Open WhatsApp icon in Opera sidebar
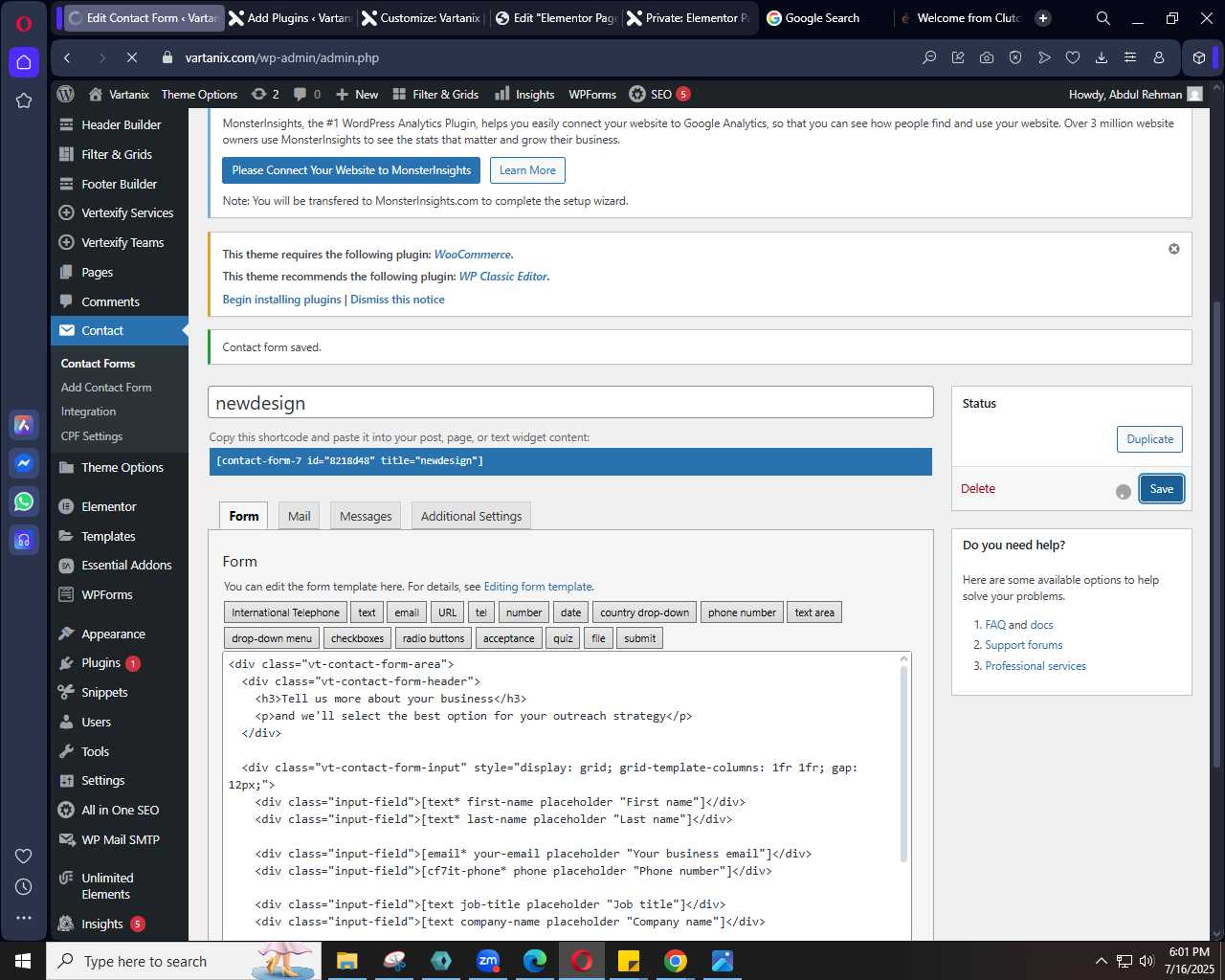Screen dimensions: 1225x980 pos(24,501)
